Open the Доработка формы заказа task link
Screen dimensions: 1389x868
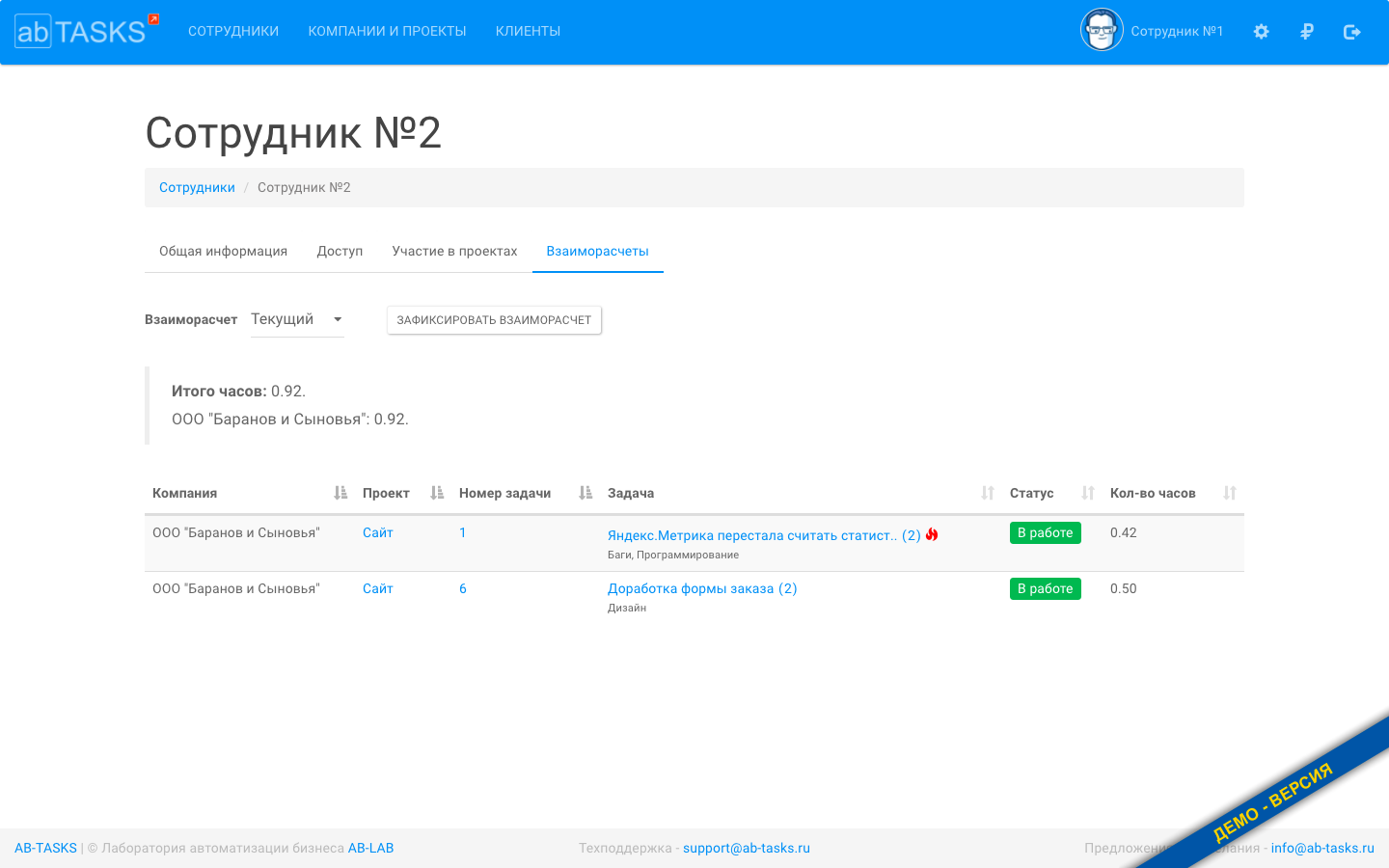(701, 588)
